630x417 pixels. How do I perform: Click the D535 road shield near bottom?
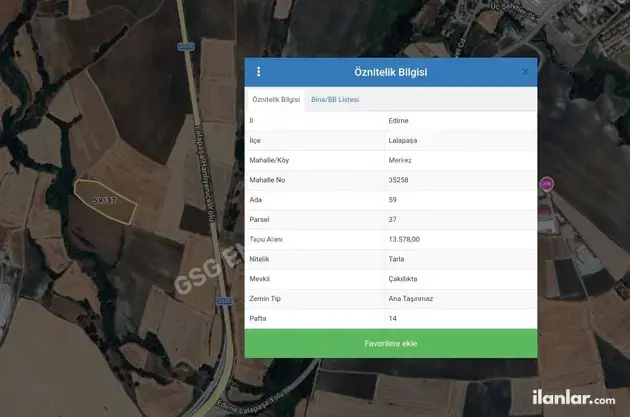(224, 301)
